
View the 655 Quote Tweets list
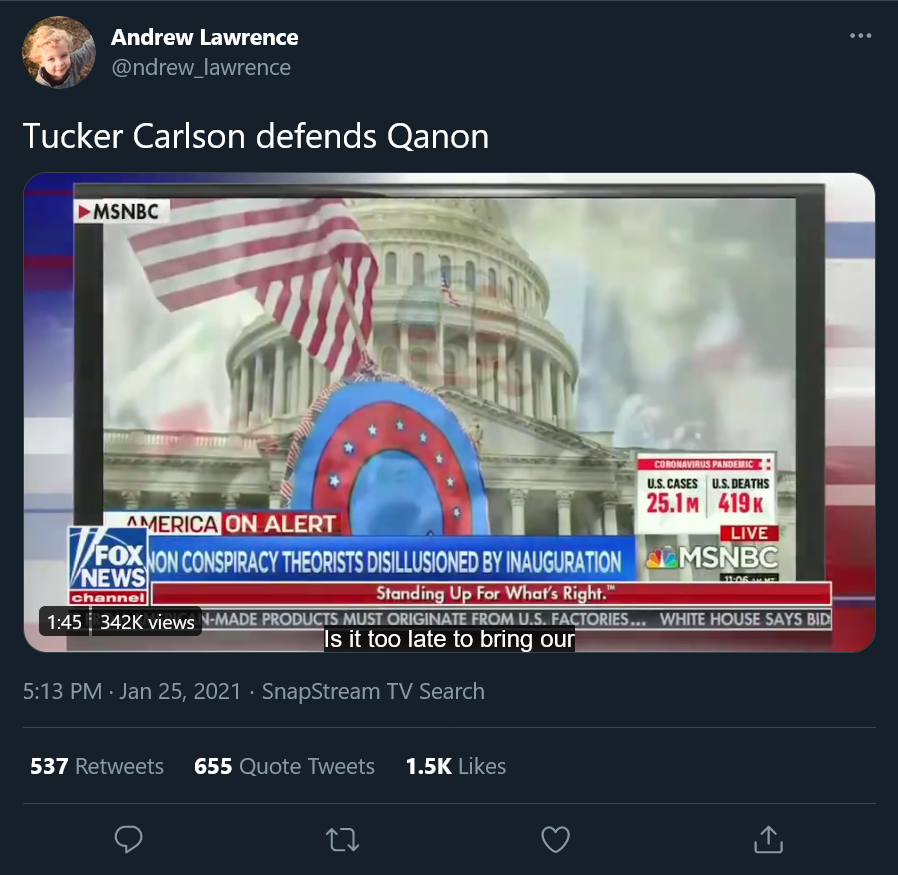tap(284, 766)
